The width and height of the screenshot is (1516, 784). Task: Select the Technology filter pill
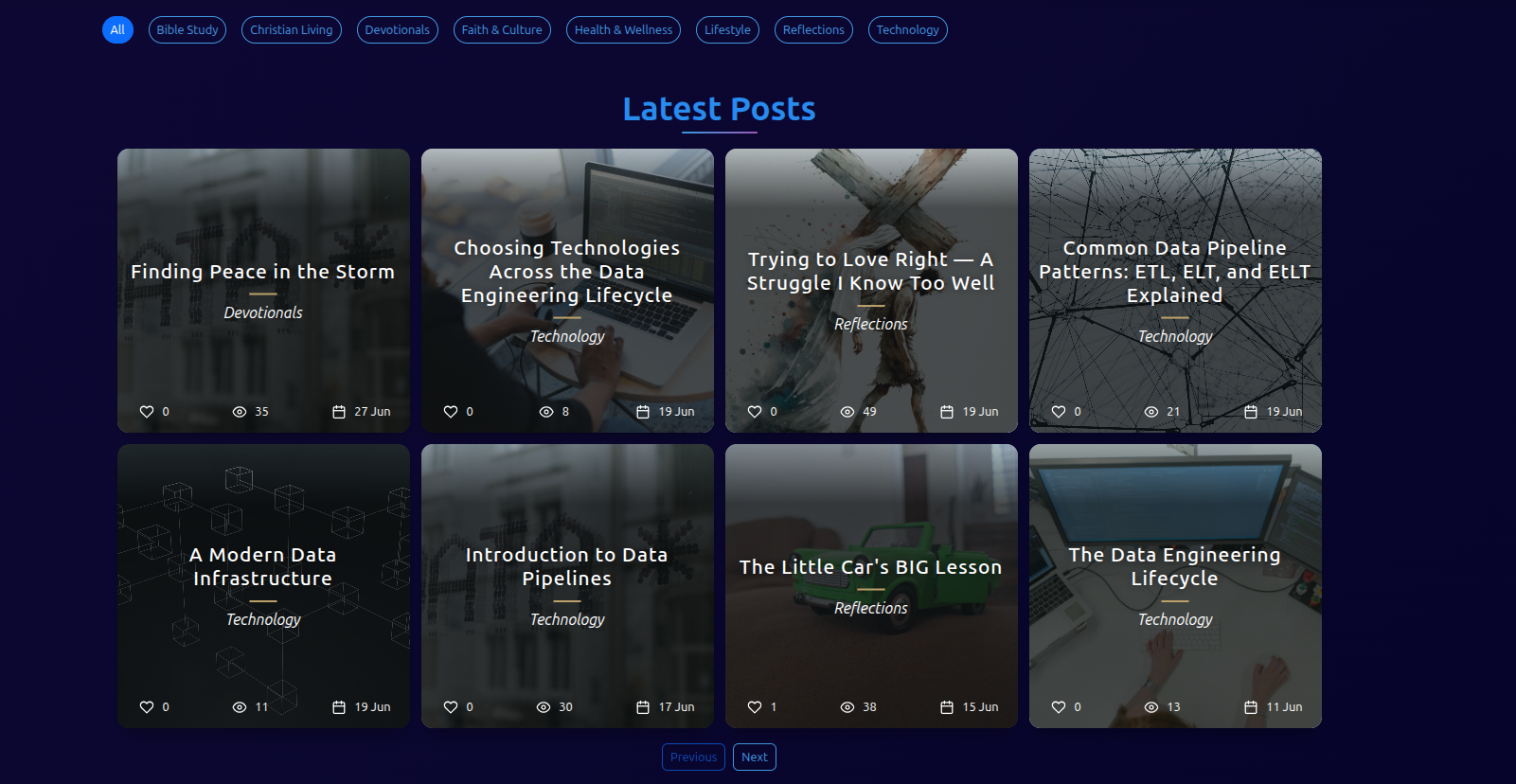click(x=907, y=30)
